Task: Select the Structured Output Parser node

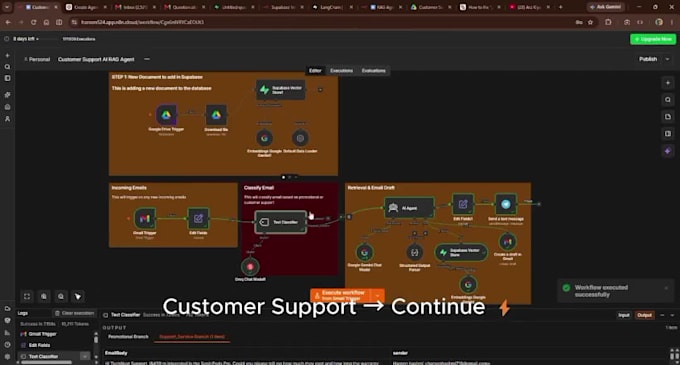Action: tap(415, 252)
